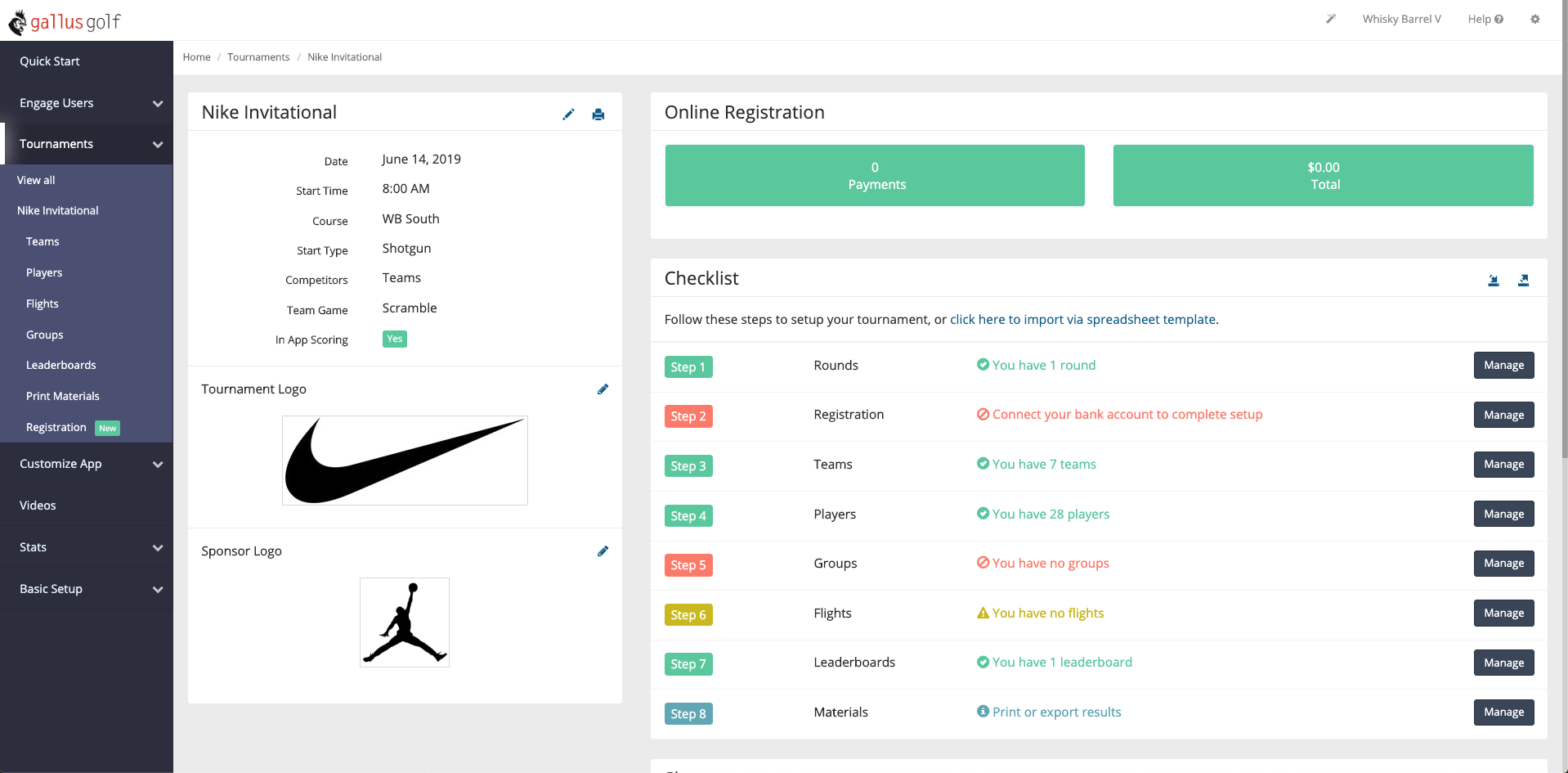Click Manage for Rounds

pyautogui.click(x=1503, y=366)
